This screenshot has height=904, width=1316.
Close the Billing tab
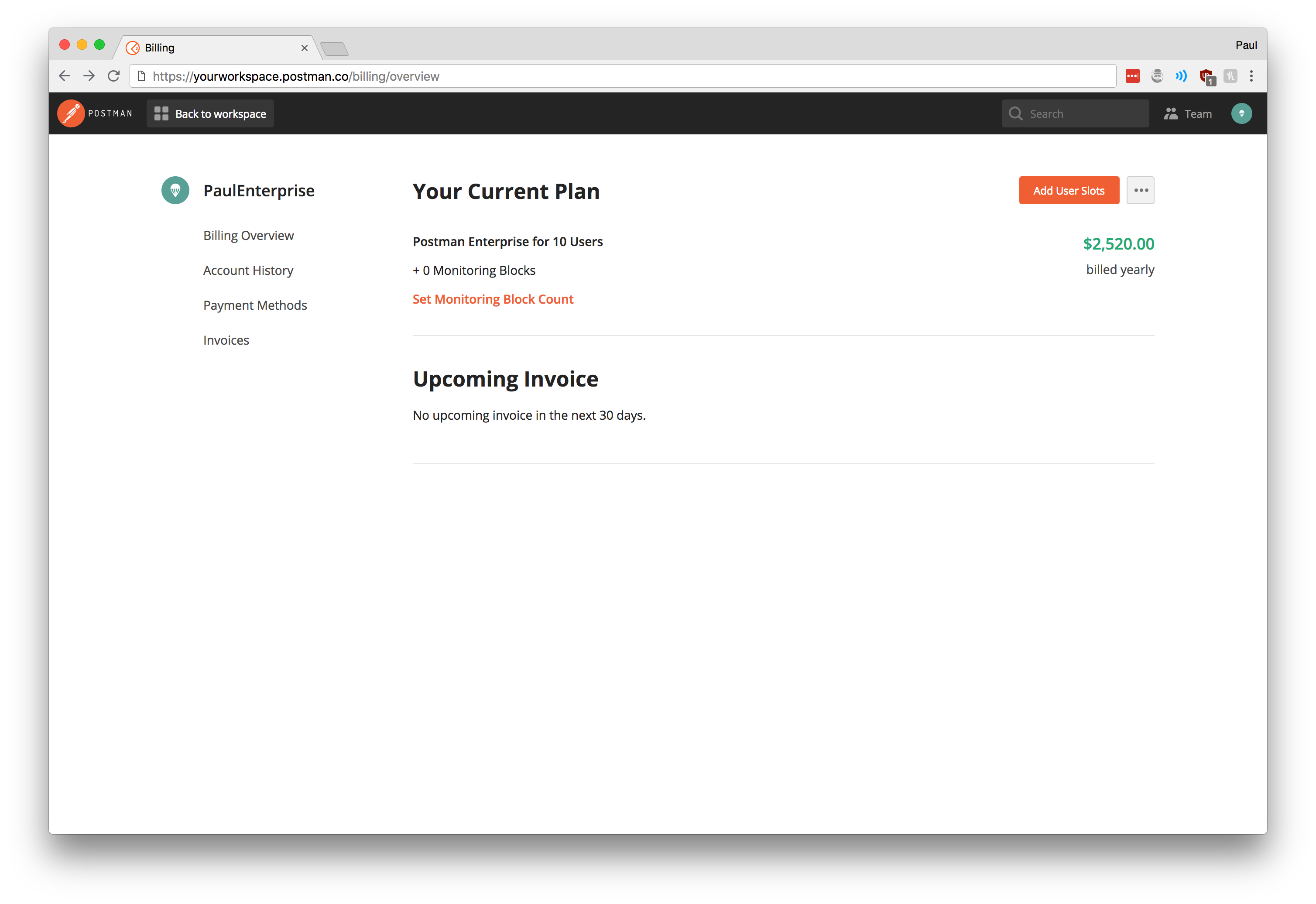point(304,48)
